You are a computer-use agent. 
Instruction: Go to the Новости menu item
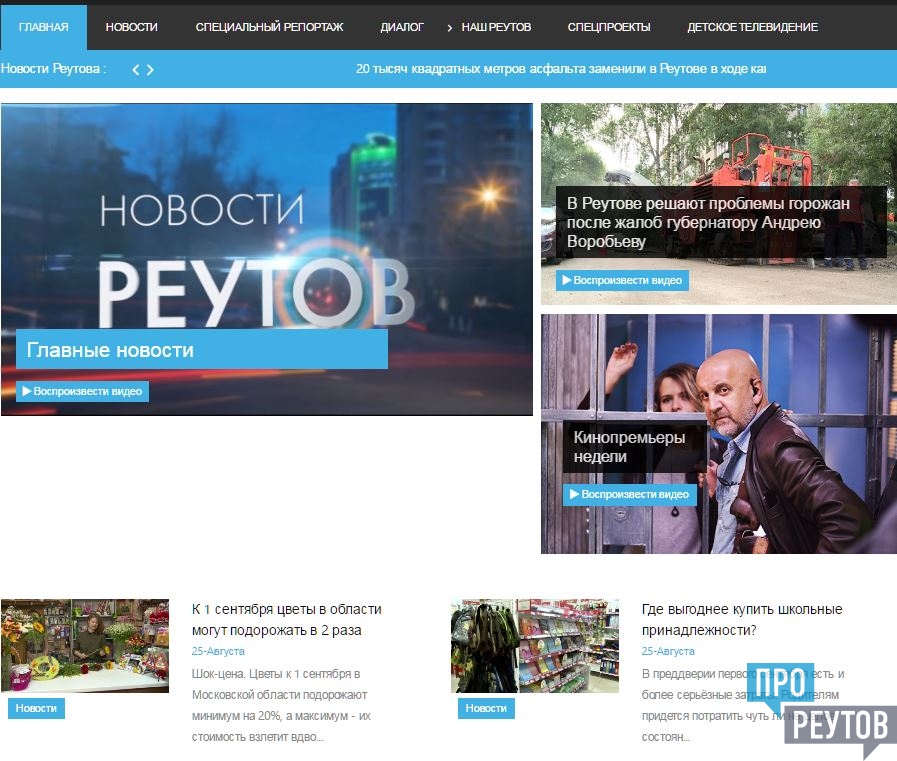click(131, 27)
